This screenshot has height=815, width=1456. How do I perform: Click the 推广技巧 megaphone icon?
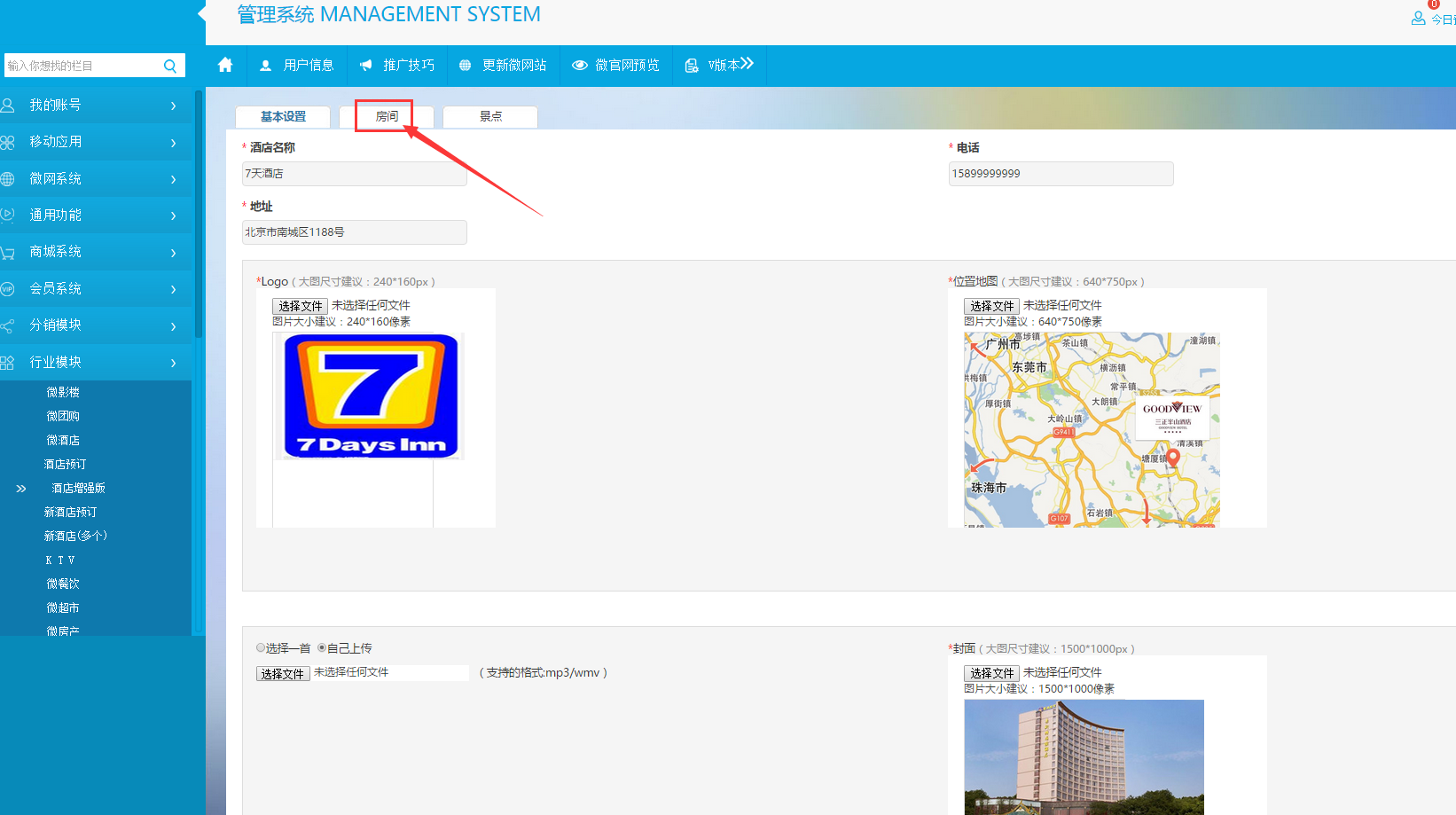point(366,66)
